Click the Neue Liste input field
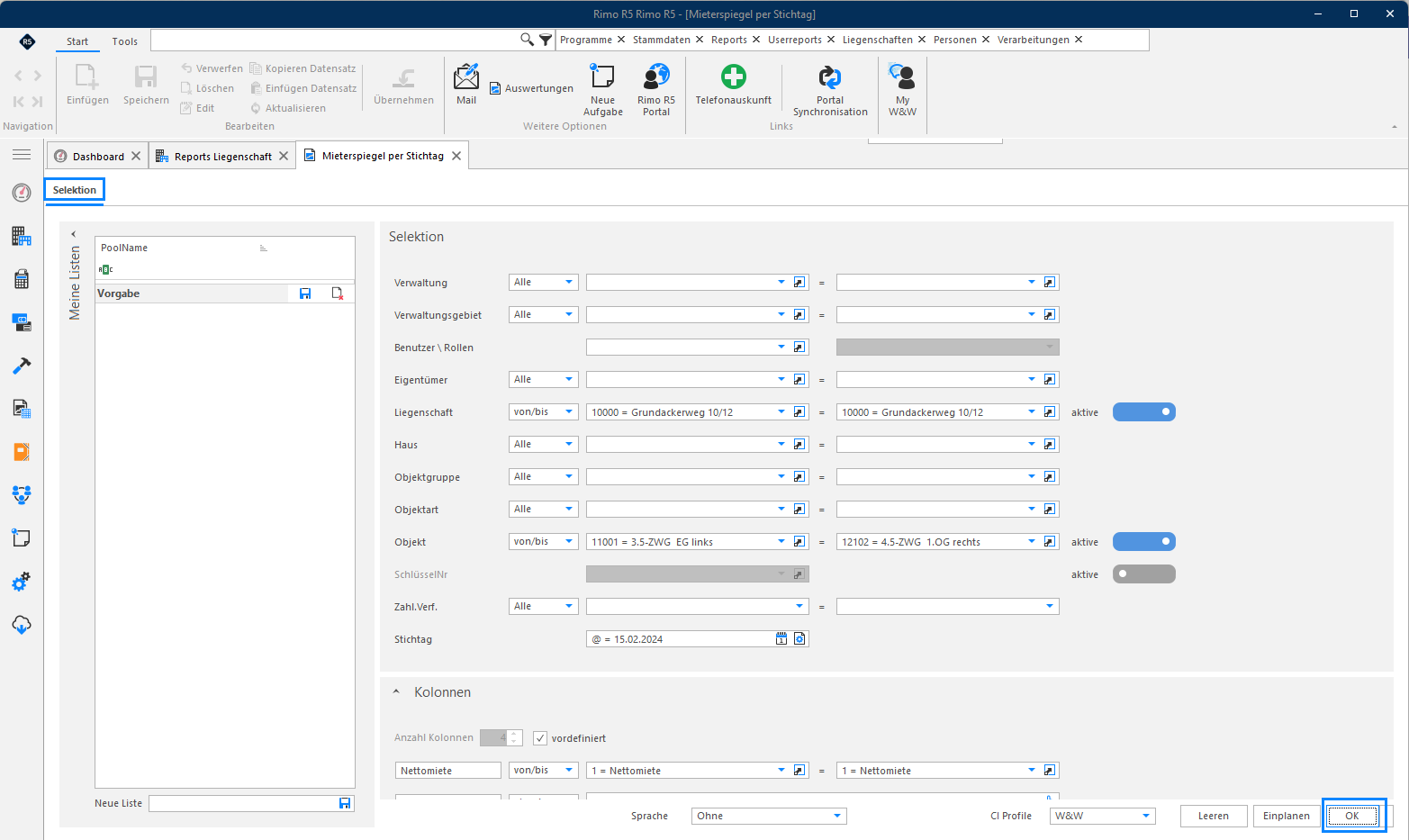 point(243,803)
